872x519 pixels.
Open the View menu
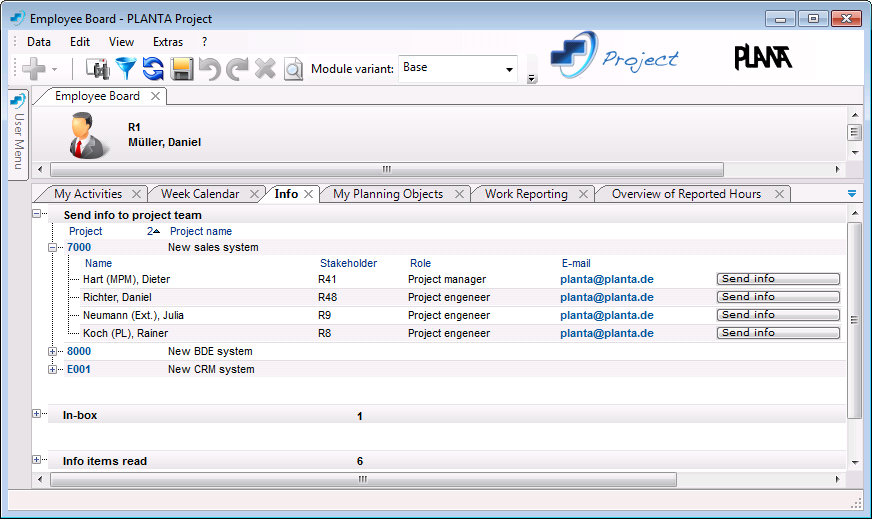click(121, 42)
